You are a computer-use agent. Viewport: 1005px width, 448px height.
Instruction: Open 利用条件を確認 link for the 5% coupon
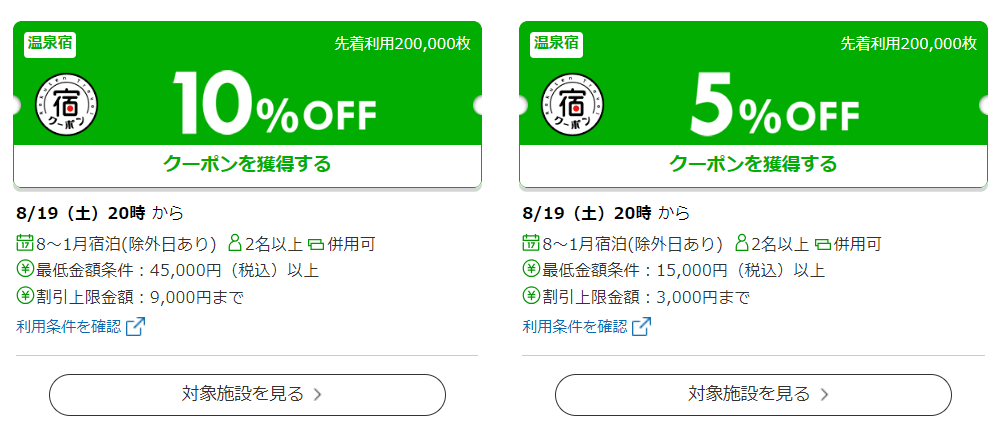point(575,326)
